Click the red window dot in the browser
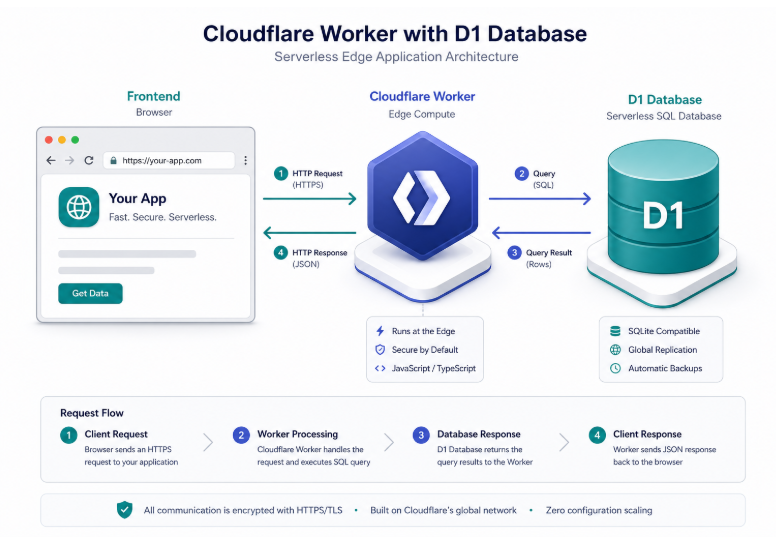This screenshot has height=542, width=776. pos(48,140)
